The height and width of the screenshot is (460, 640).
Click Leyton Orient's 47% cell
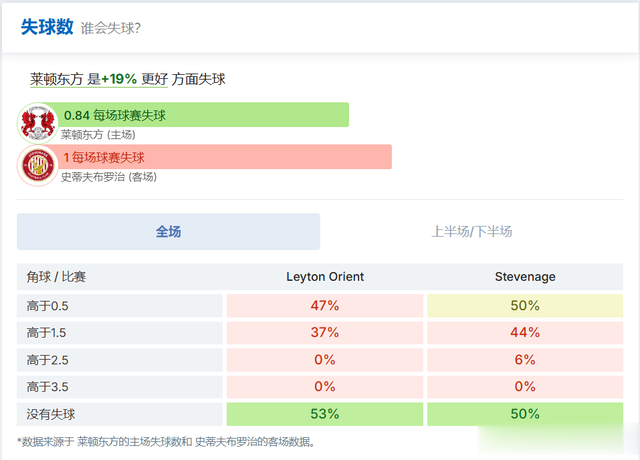pos(325,305)
